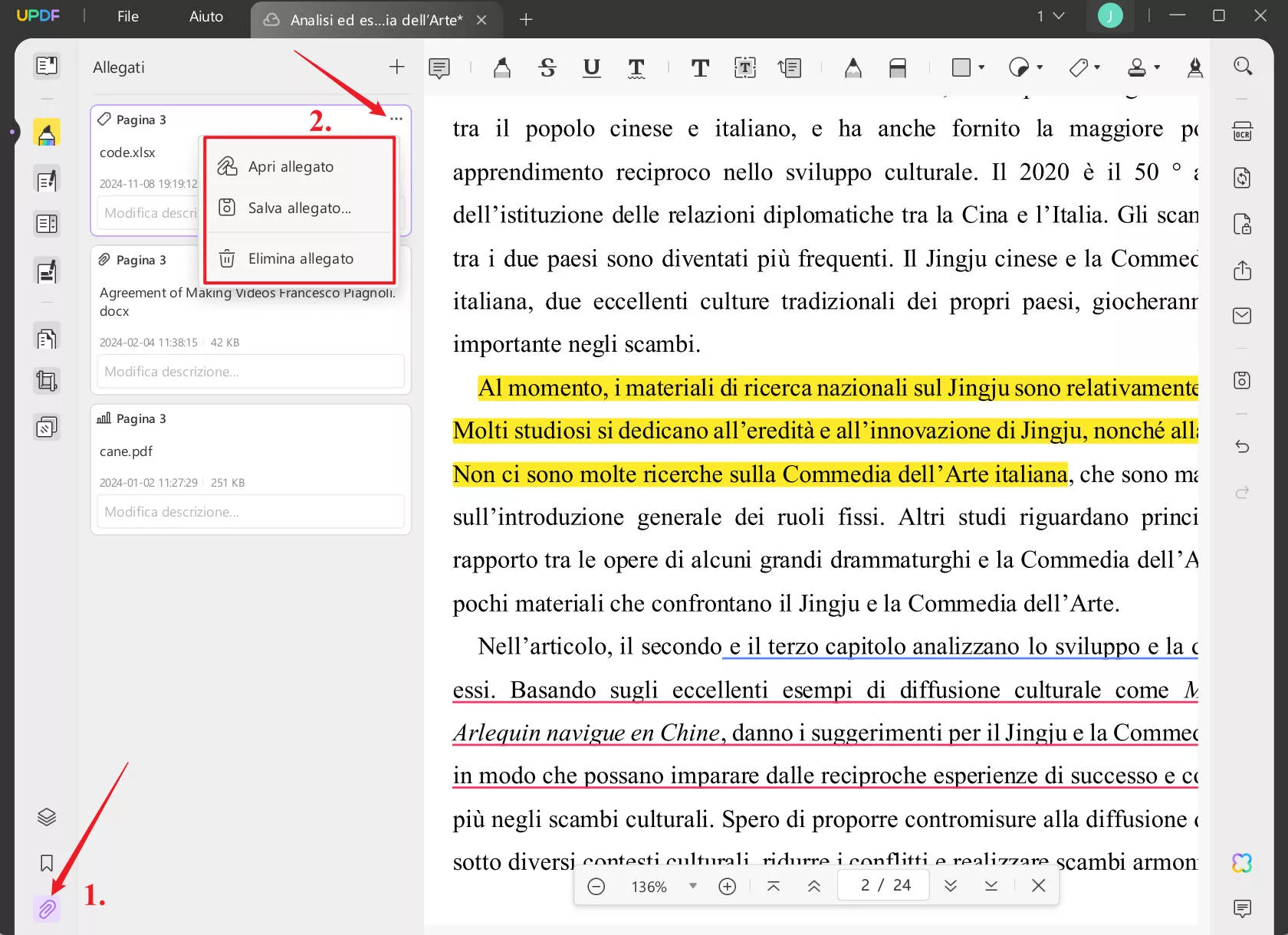
Task: Select the strikethrough tool
Action: [x=547, y=68]
